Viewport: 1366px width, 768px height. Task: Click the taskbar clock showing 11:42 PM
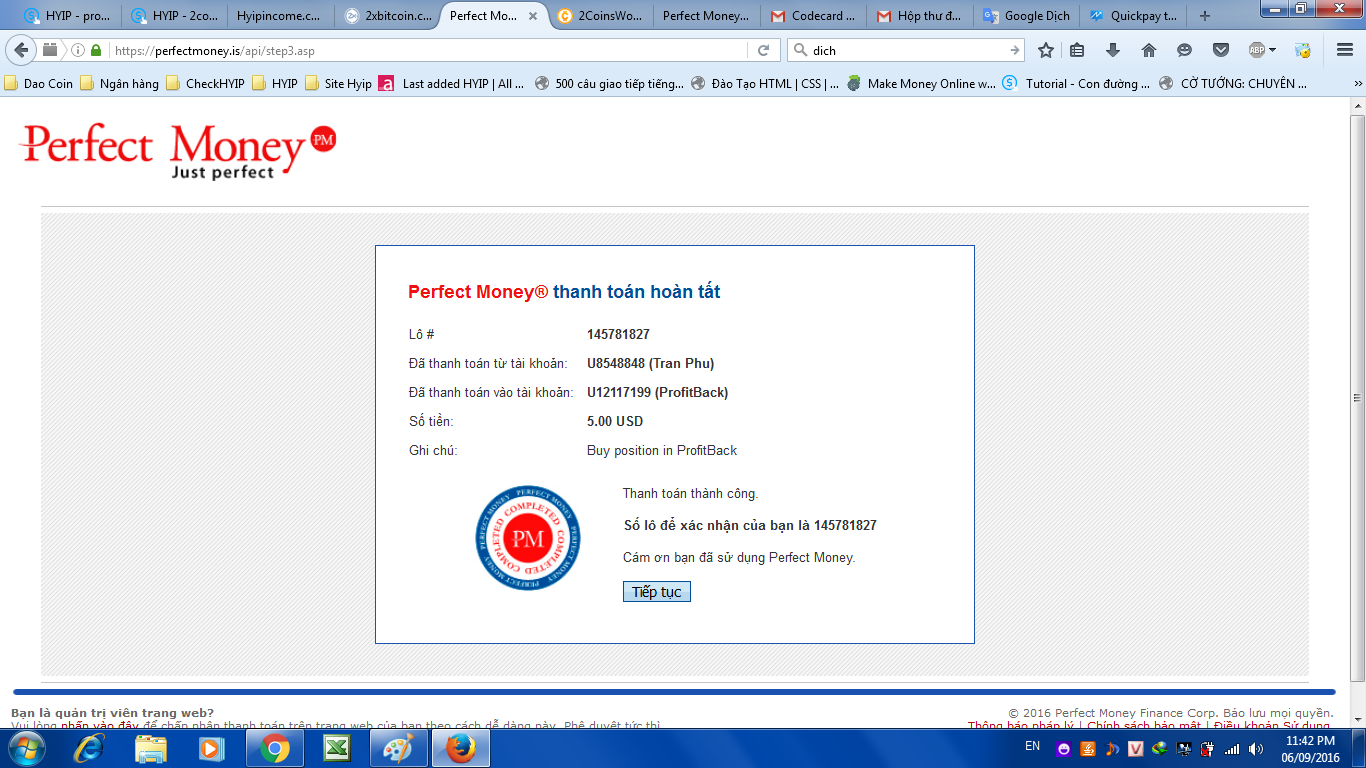click(x=1310, y=748)
